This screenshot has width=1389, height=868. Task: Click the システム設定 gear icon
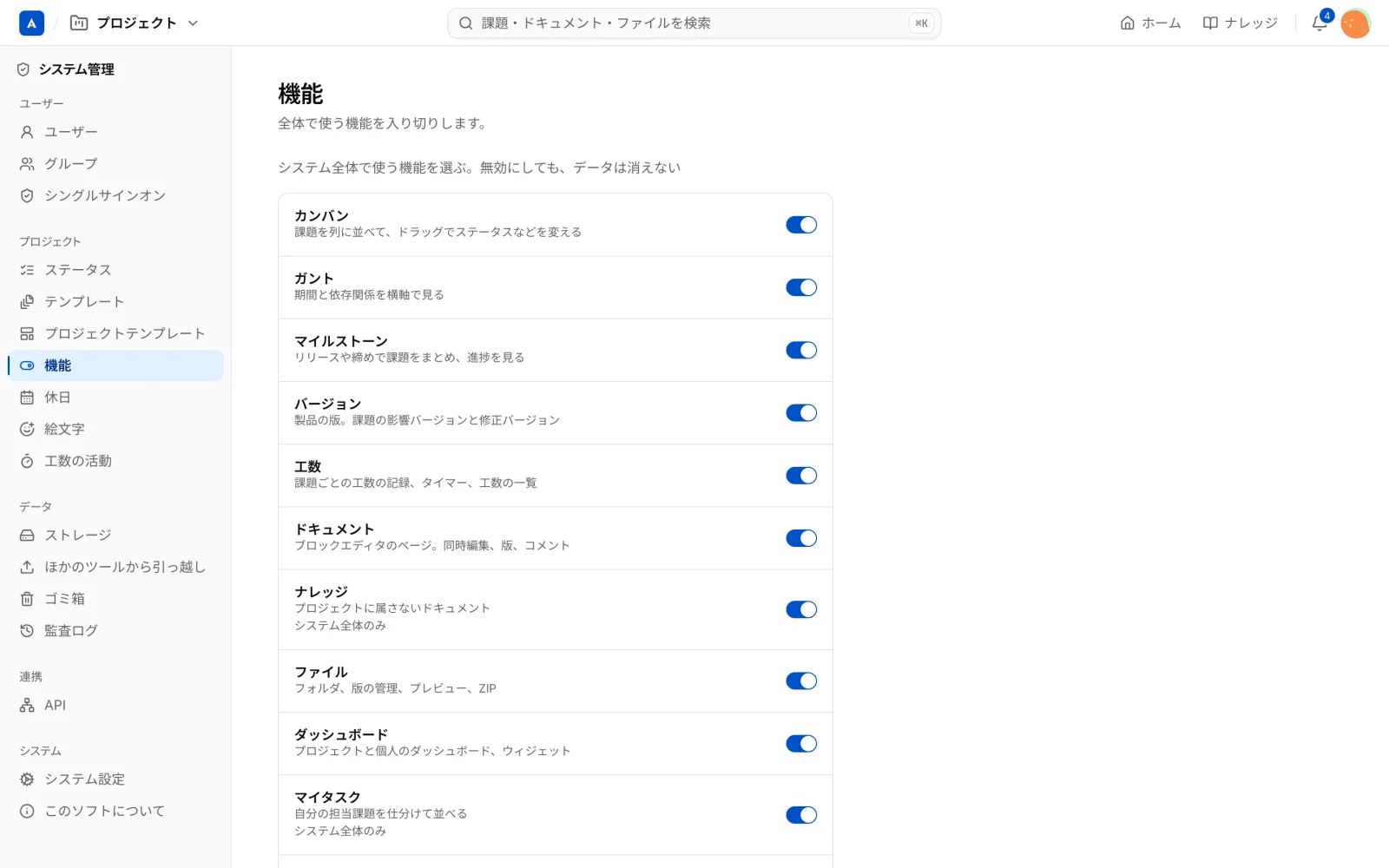(27, 779)
